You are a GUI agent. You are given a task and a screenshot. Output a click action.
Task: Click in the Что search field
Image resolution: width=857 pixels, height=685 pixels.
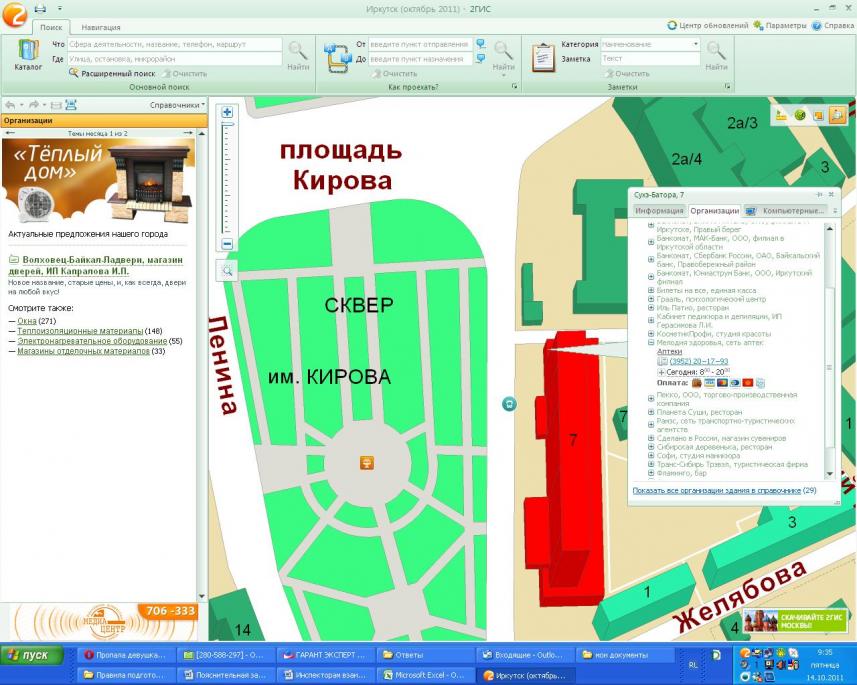coord(174,44)
